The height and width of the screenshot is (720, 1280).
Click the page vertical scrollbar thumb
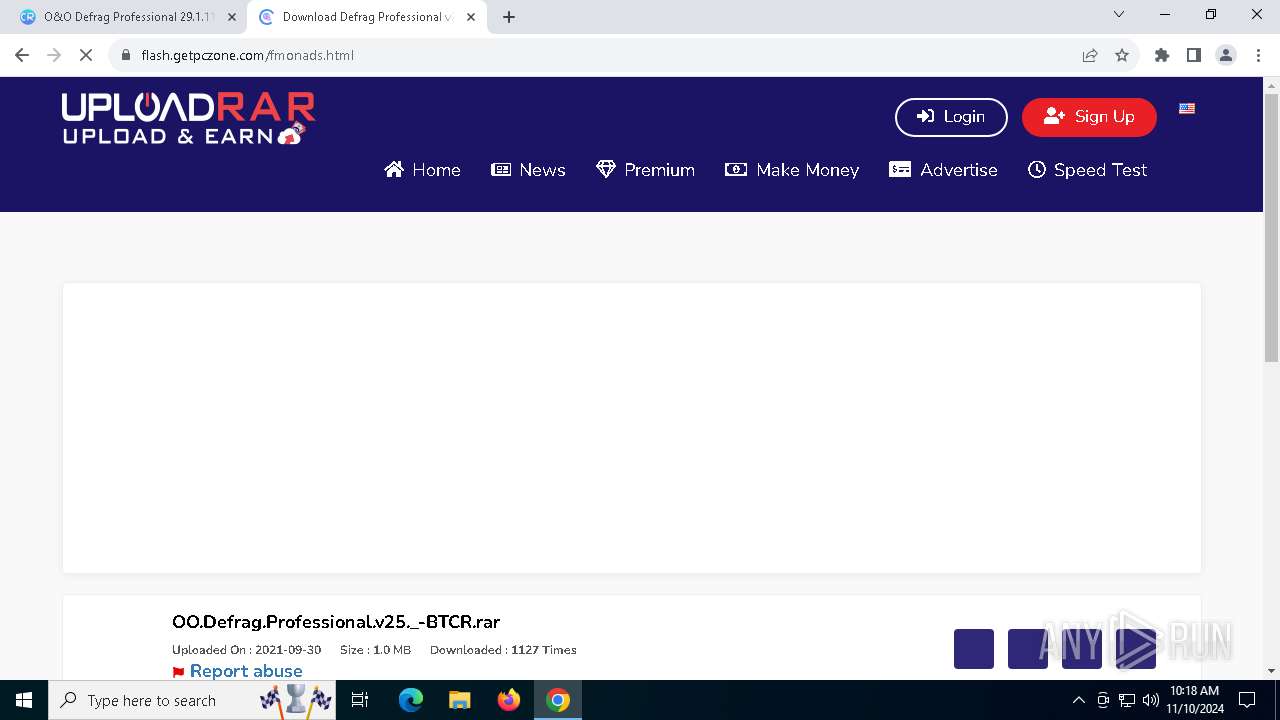tap(1271, 228)
